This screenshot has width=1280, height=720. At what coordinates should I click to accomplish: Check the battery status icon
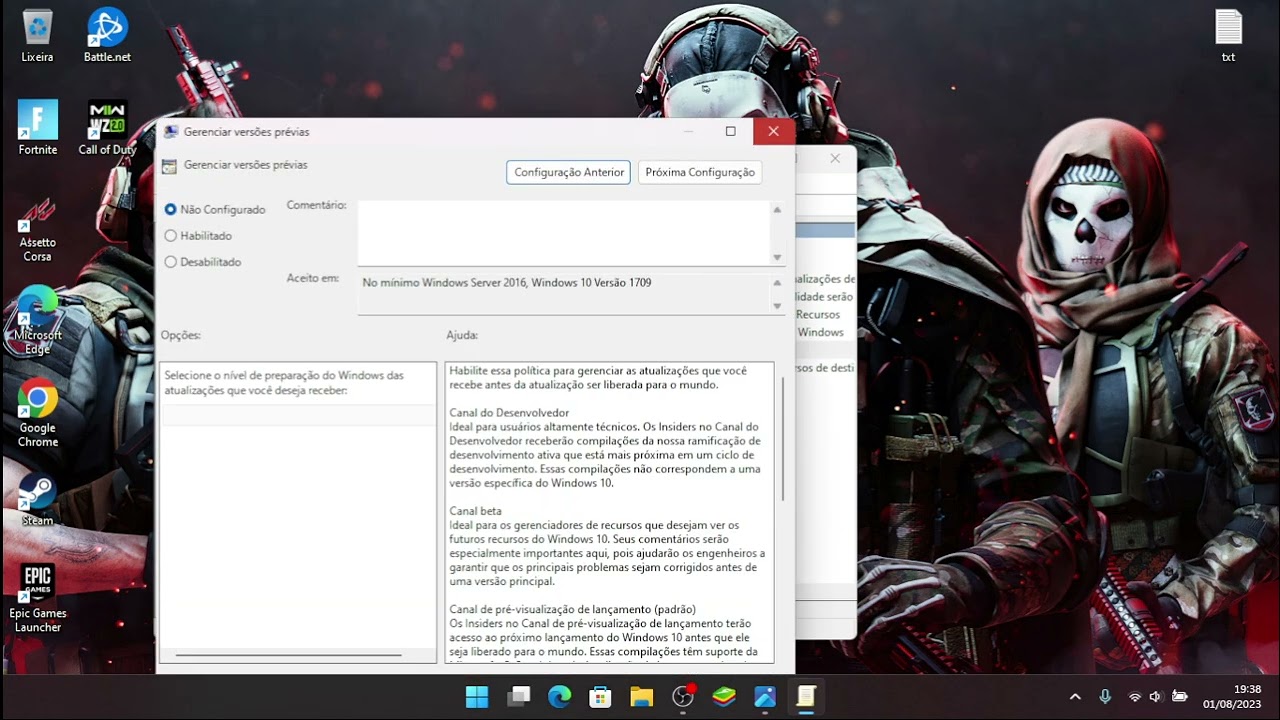1180,697
